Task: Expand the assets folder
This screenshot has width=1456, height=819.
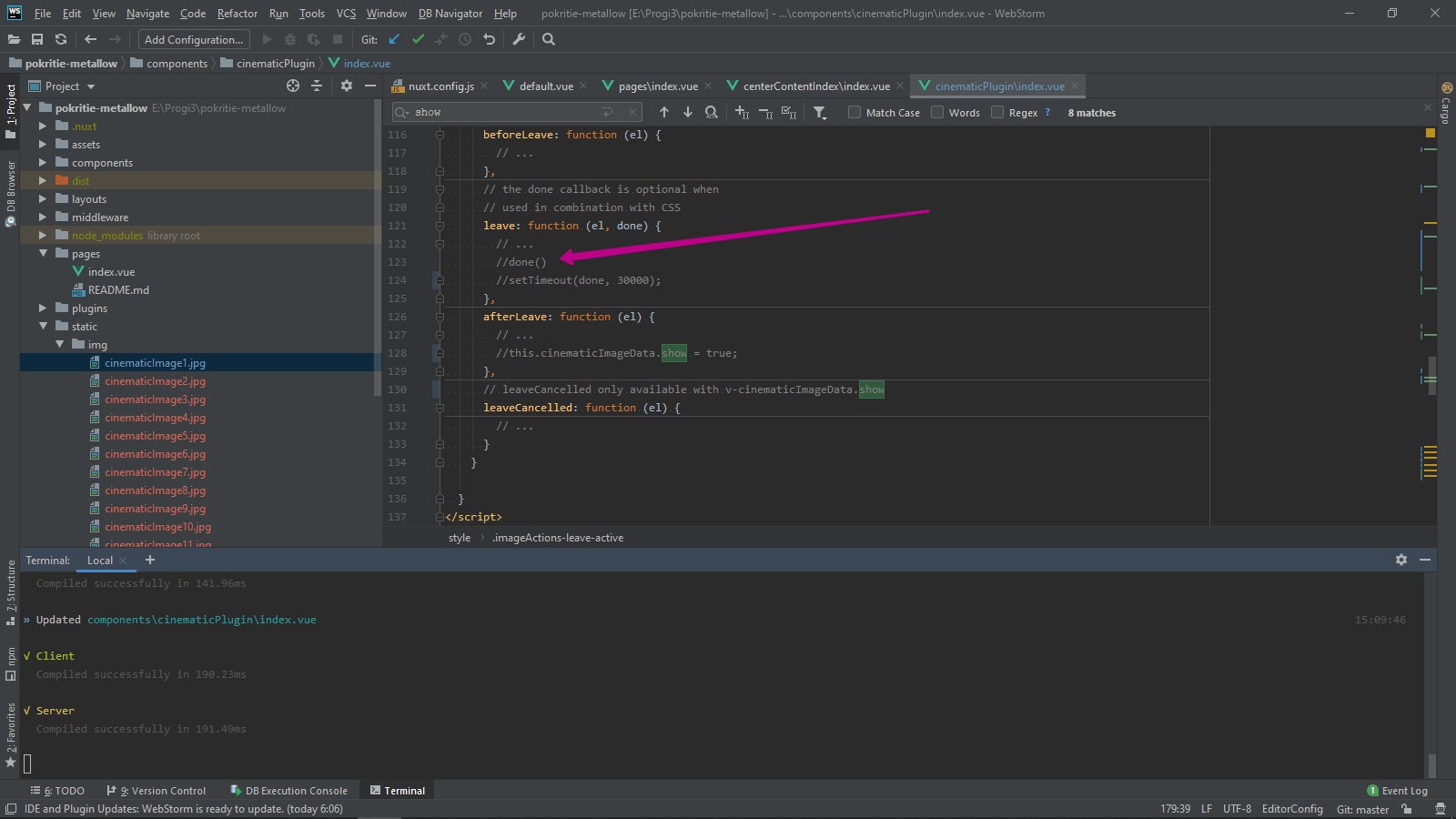Action: pos(43,145)
